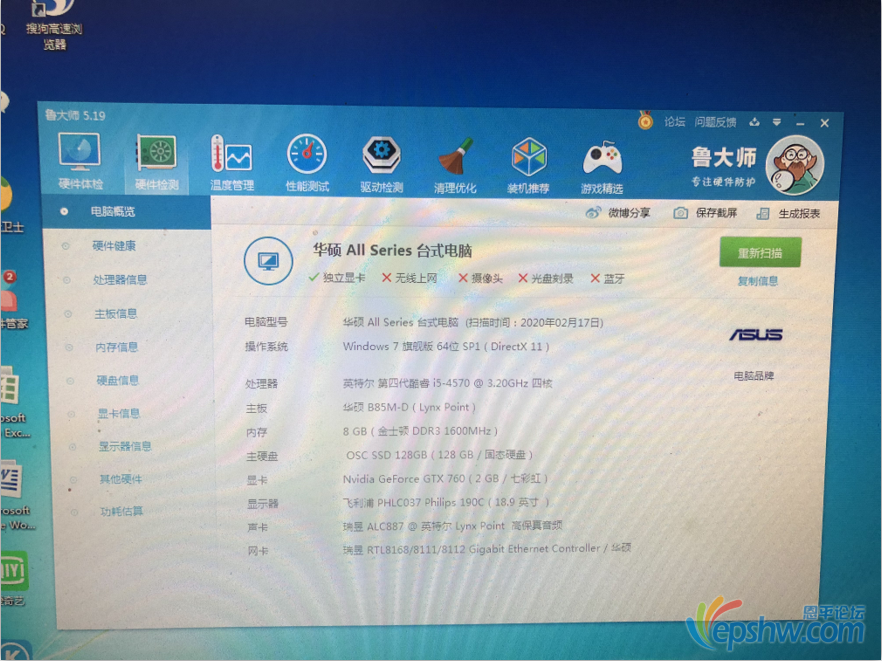This screenshot has width=882, height=661.
Task: Click the i5-4570 processor value
Action: pos(448,383)
